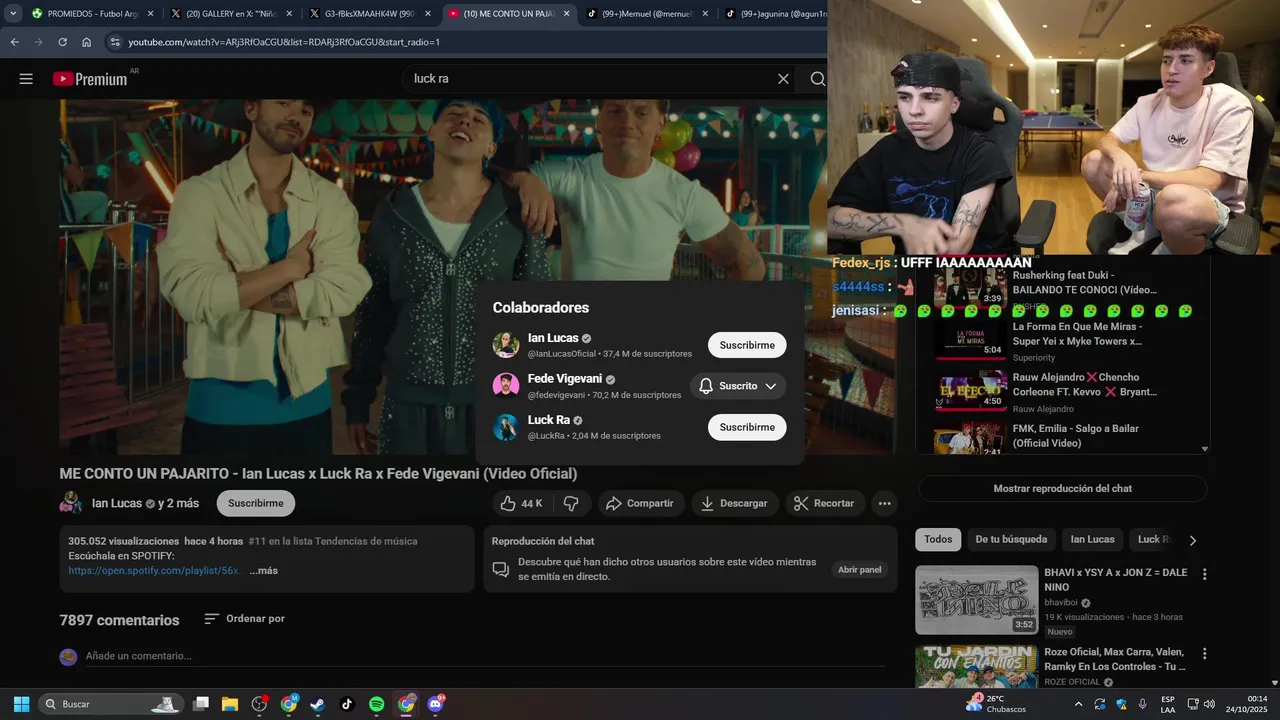Share the video via Compartir
This screenshot has width=1280, height=720.
point(640,504)
